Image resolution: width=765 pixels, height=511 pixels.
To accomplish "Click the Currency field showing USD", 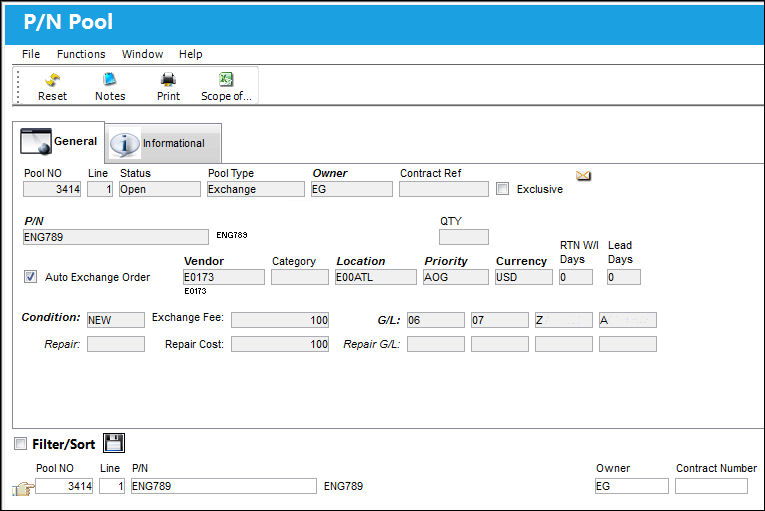I will pyautogui.click(x=523, y=277).
